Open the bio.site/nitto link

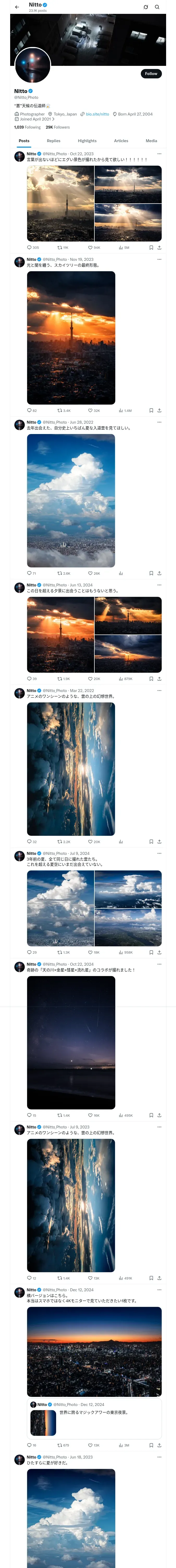[97, 114]
